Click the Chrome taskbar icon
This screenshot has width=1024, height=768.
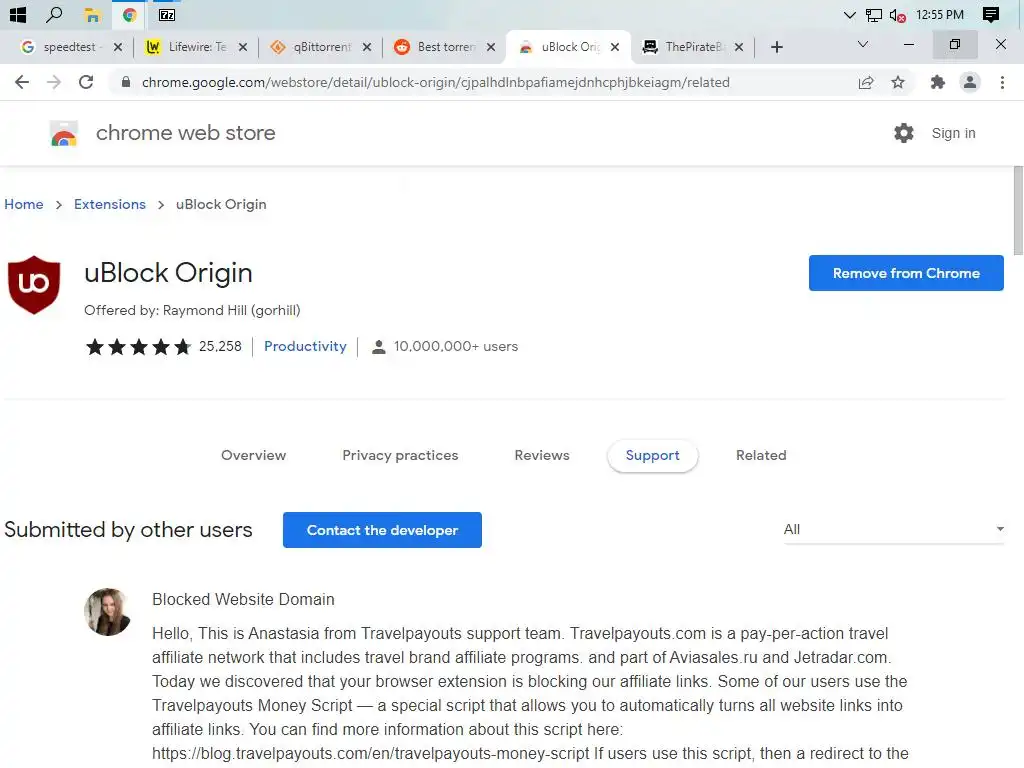pyautogui.click(x=129, y=14)
